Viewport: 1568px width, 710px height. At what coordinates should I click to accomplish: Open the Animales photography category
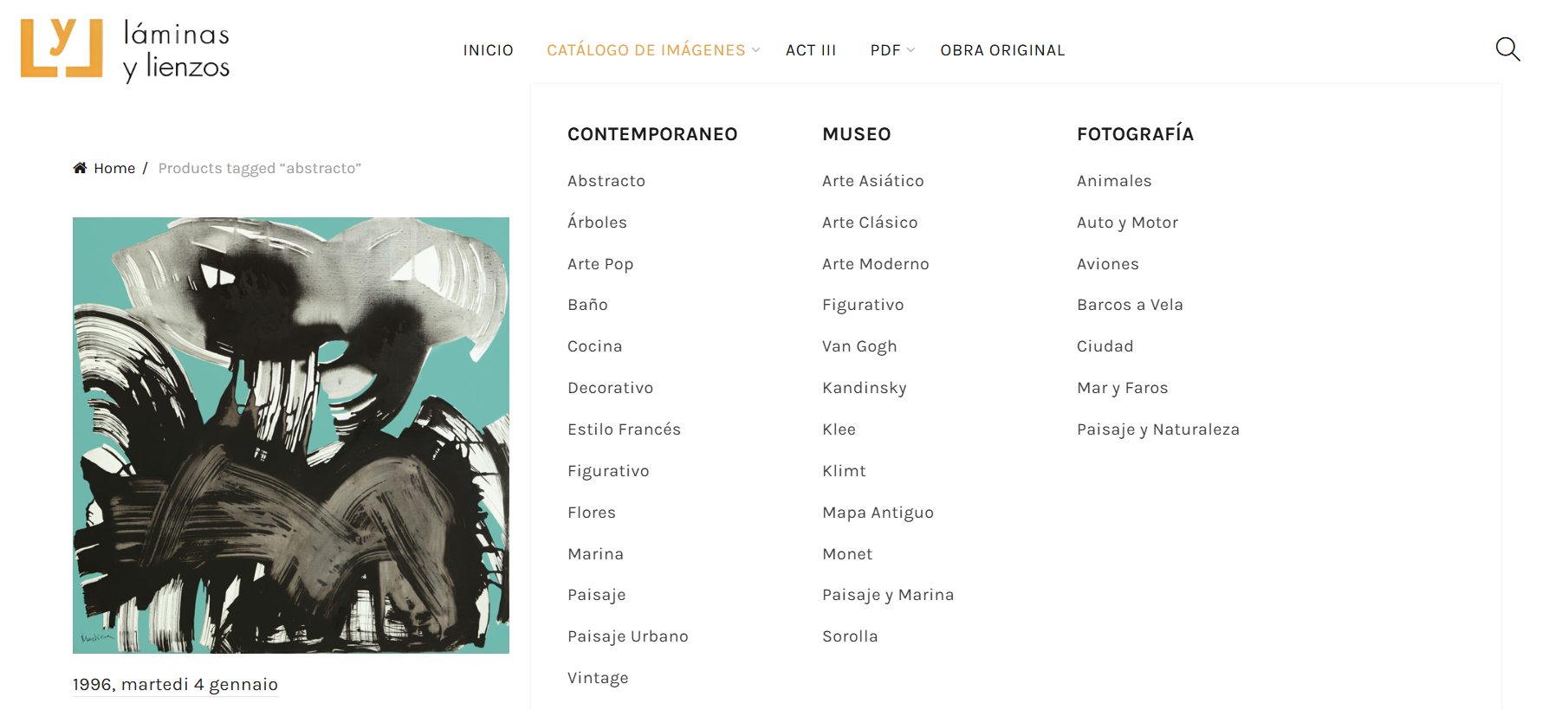coord(1114,181)
